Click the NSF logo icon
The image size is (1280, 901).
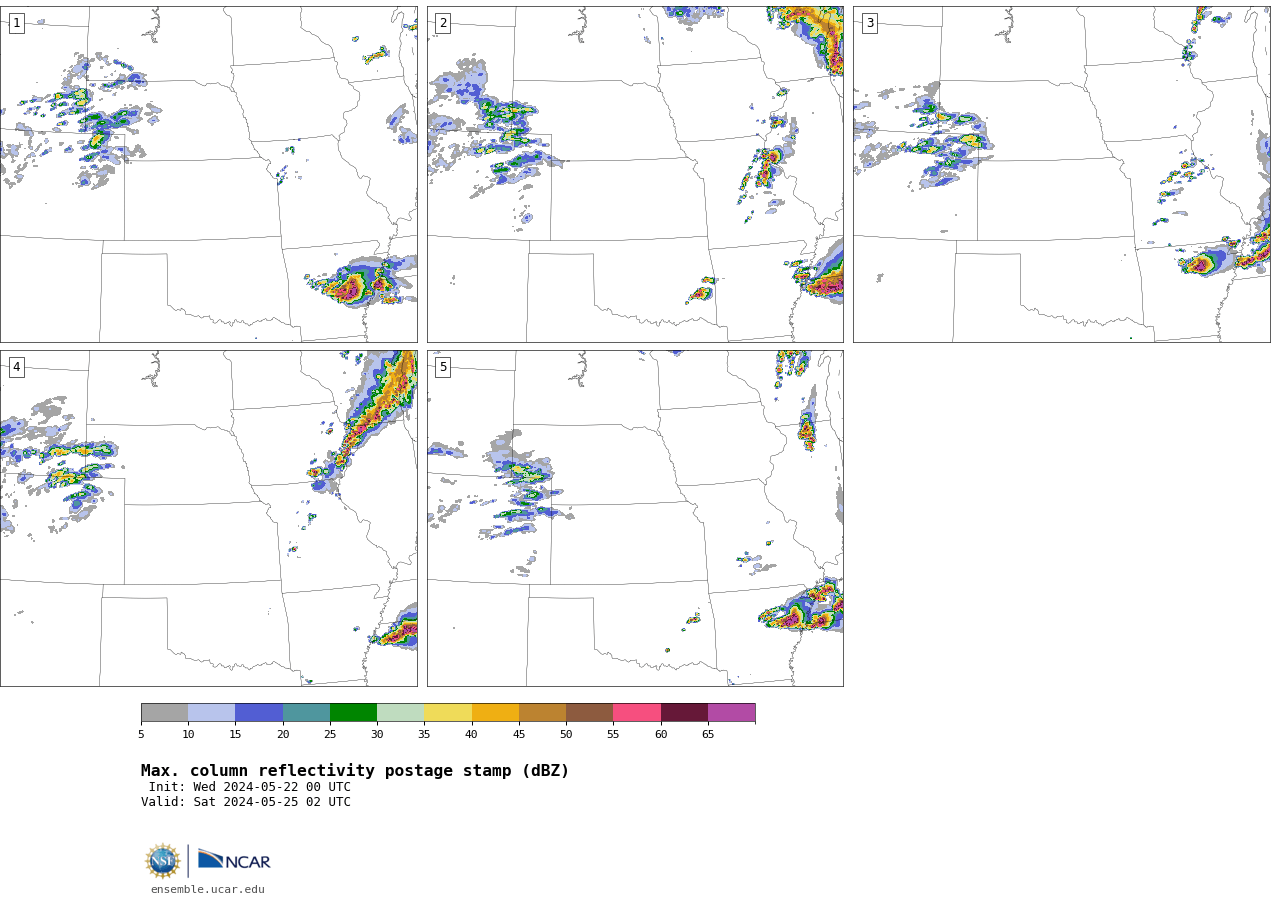click(163, 861)
